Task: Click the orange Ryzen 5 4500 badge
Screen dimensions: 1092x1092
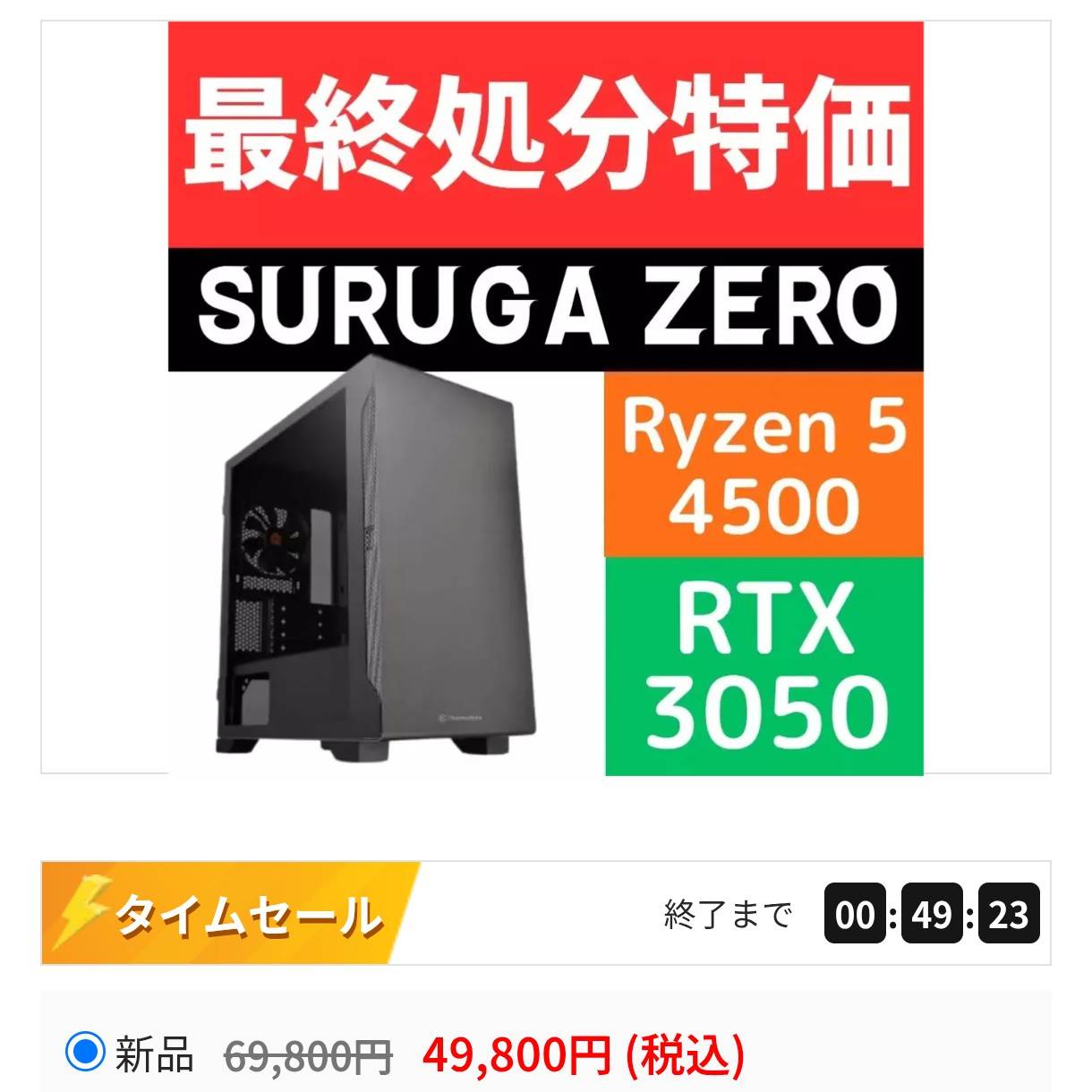Action: click(x=764, y=465)
